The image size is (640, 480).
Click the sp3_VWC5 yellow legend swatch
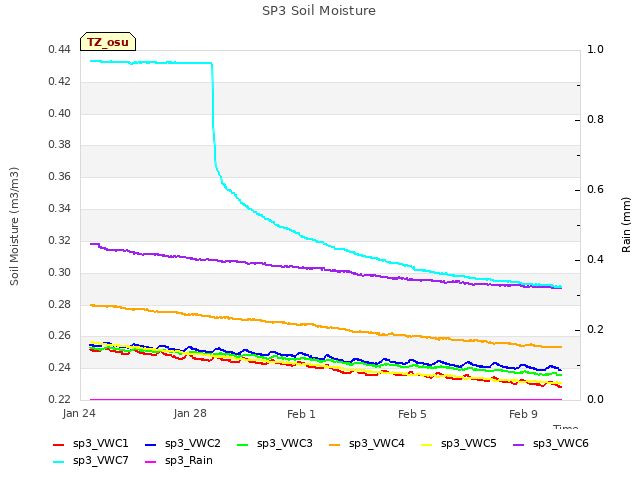pos(427,445)
